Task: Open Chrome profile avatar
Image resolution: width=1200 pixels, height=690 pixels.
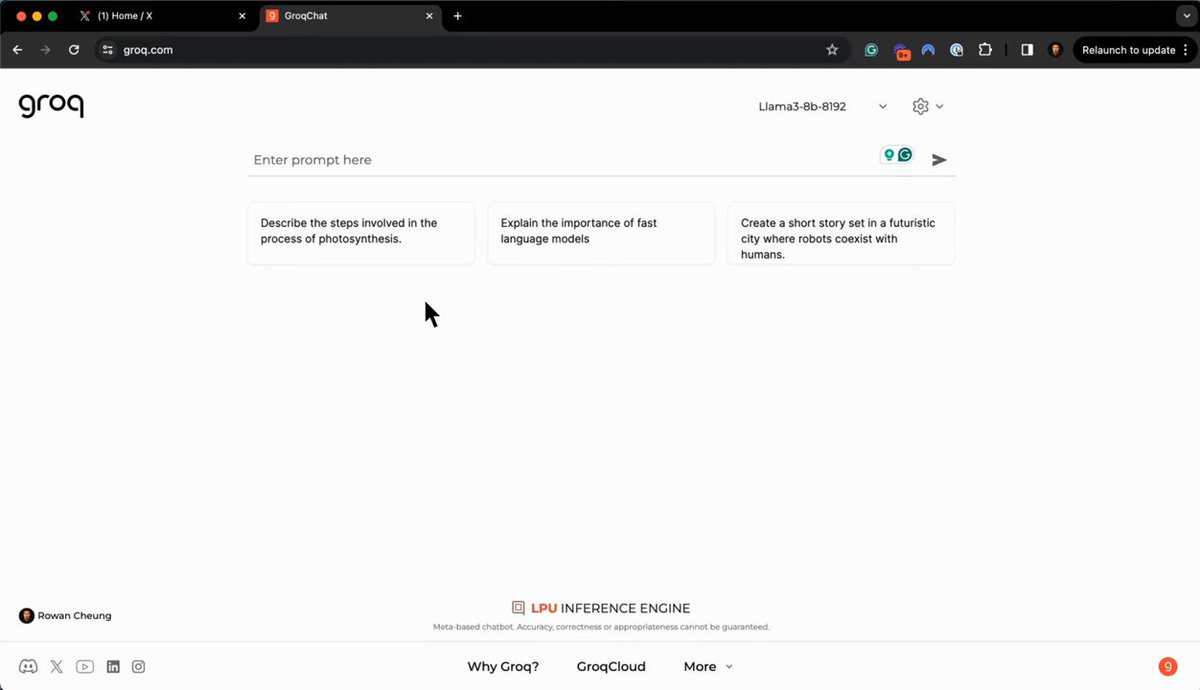Action: tap(1056, 50)
